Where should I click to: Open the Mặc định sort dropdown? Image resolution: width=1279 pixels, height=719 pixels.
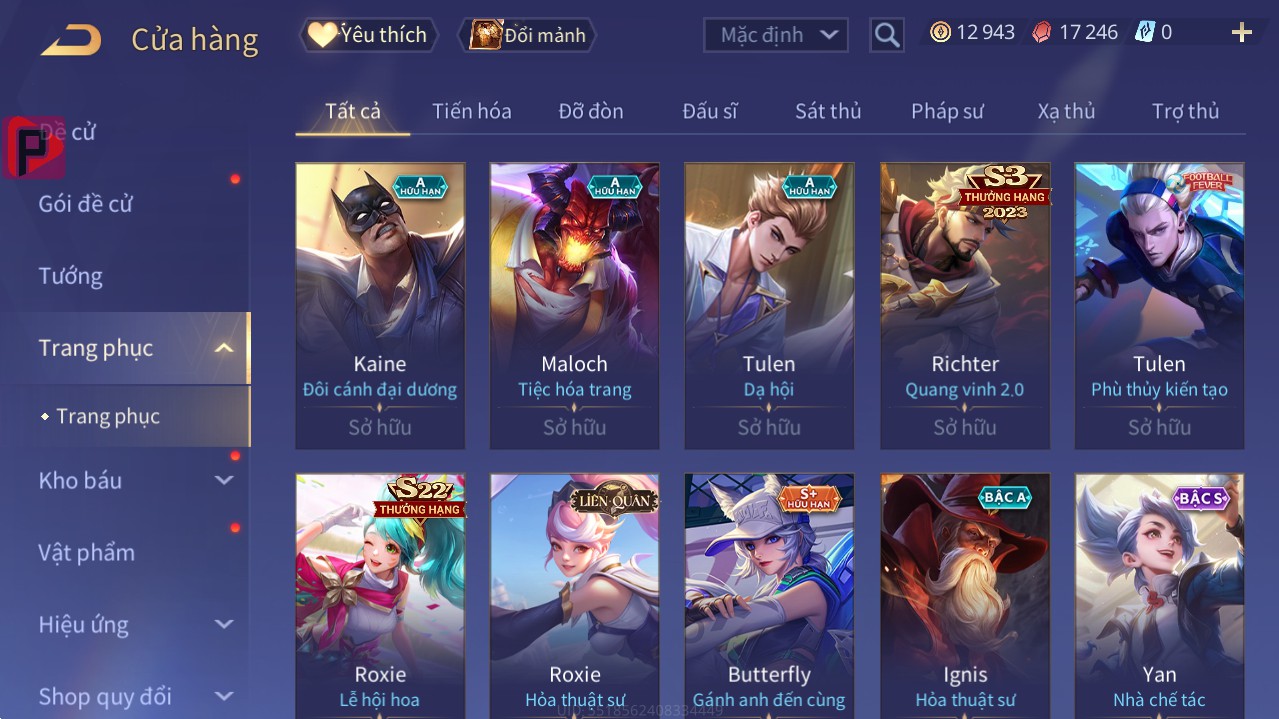click(x=776, y=35)
